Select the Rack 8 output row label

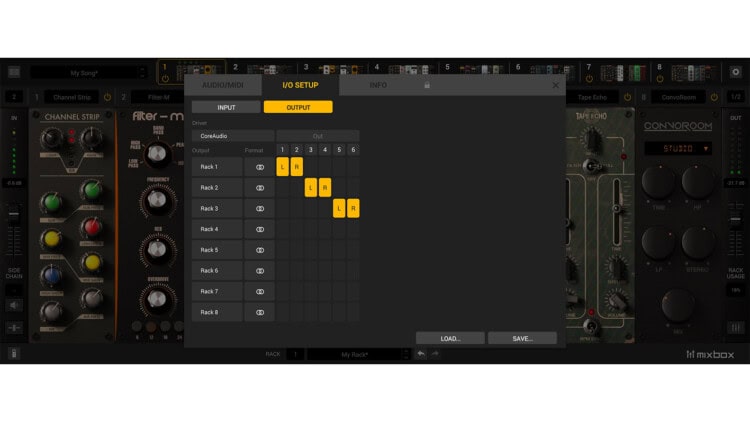(x=217, y=312)
